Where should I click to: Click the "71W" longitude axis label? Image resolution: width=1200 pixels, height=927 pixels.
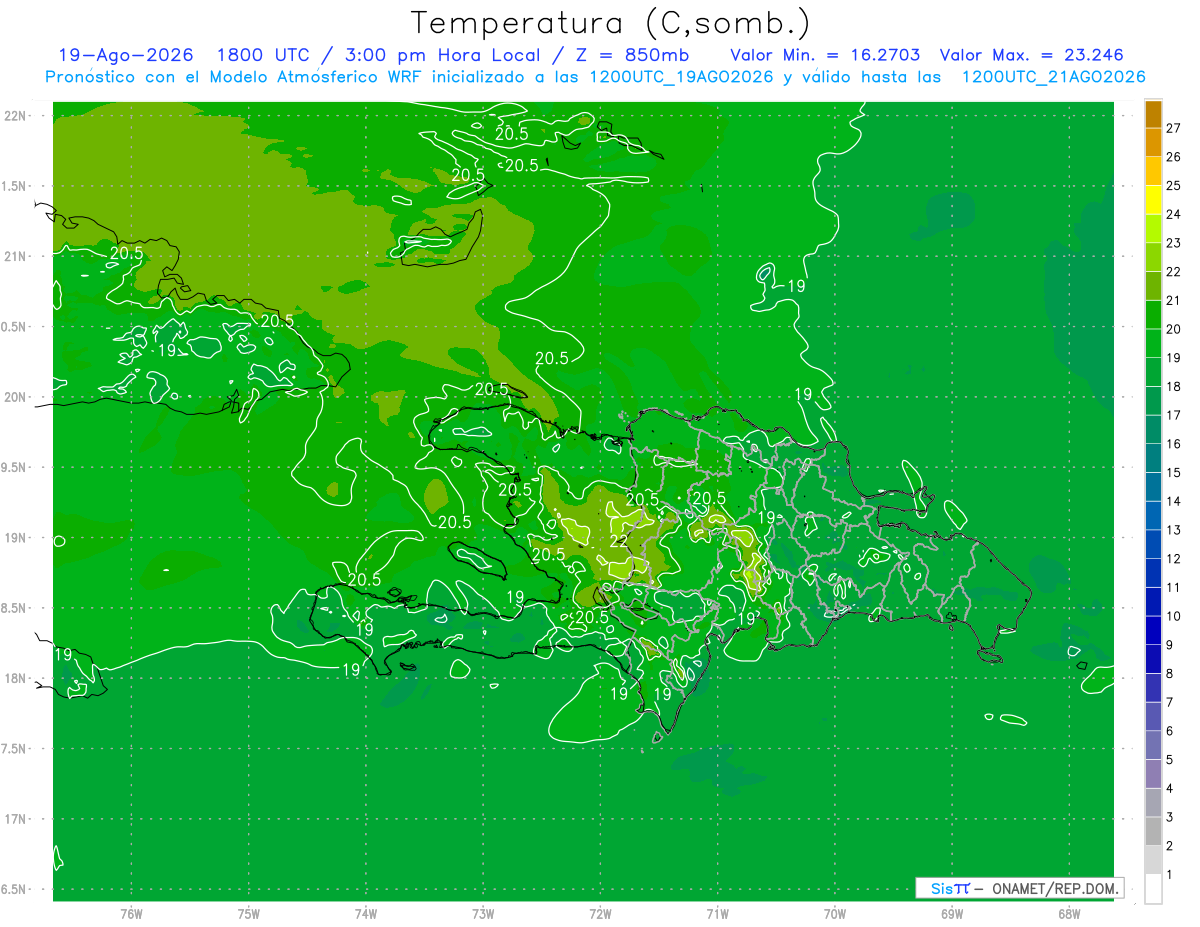[x=717, y=913]
